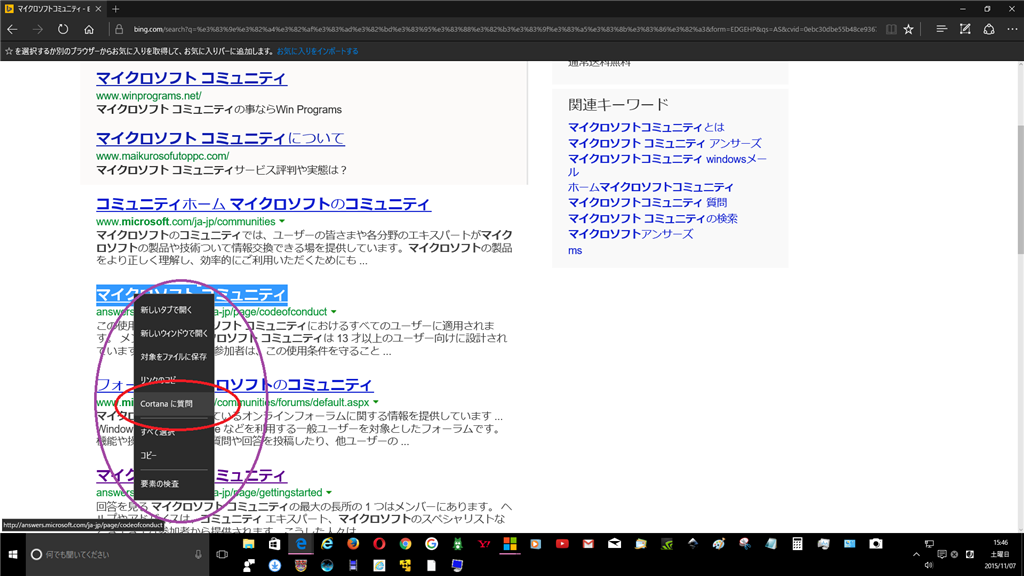Open the Google icon in the taskbar
This screenshot has height=576, width=1024.
point(431,544)
